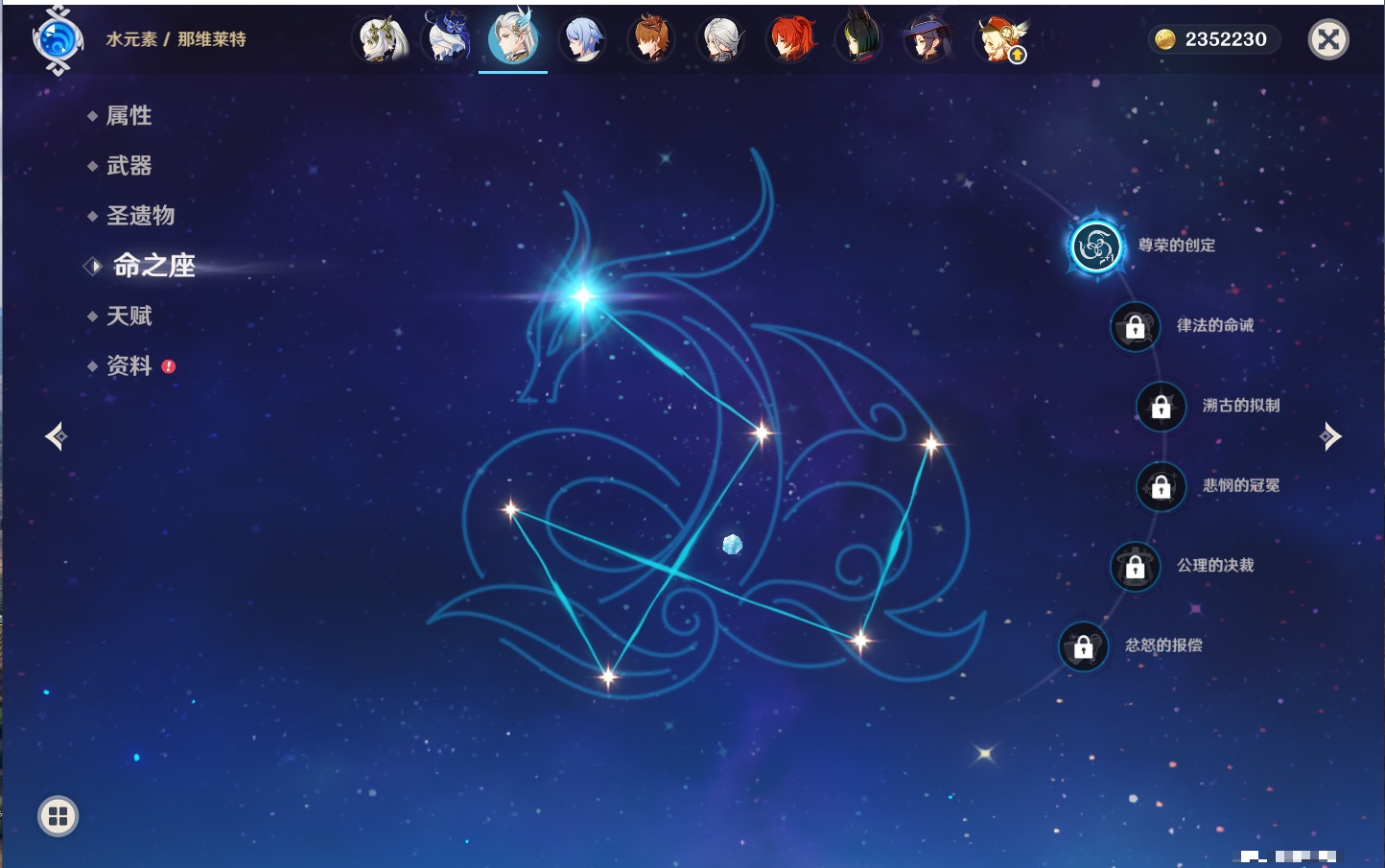The width and height of the screenshot is (1385, 868).
Task: Click the 忿怒的报偿 constellation label
Action: click(1163, 645)
